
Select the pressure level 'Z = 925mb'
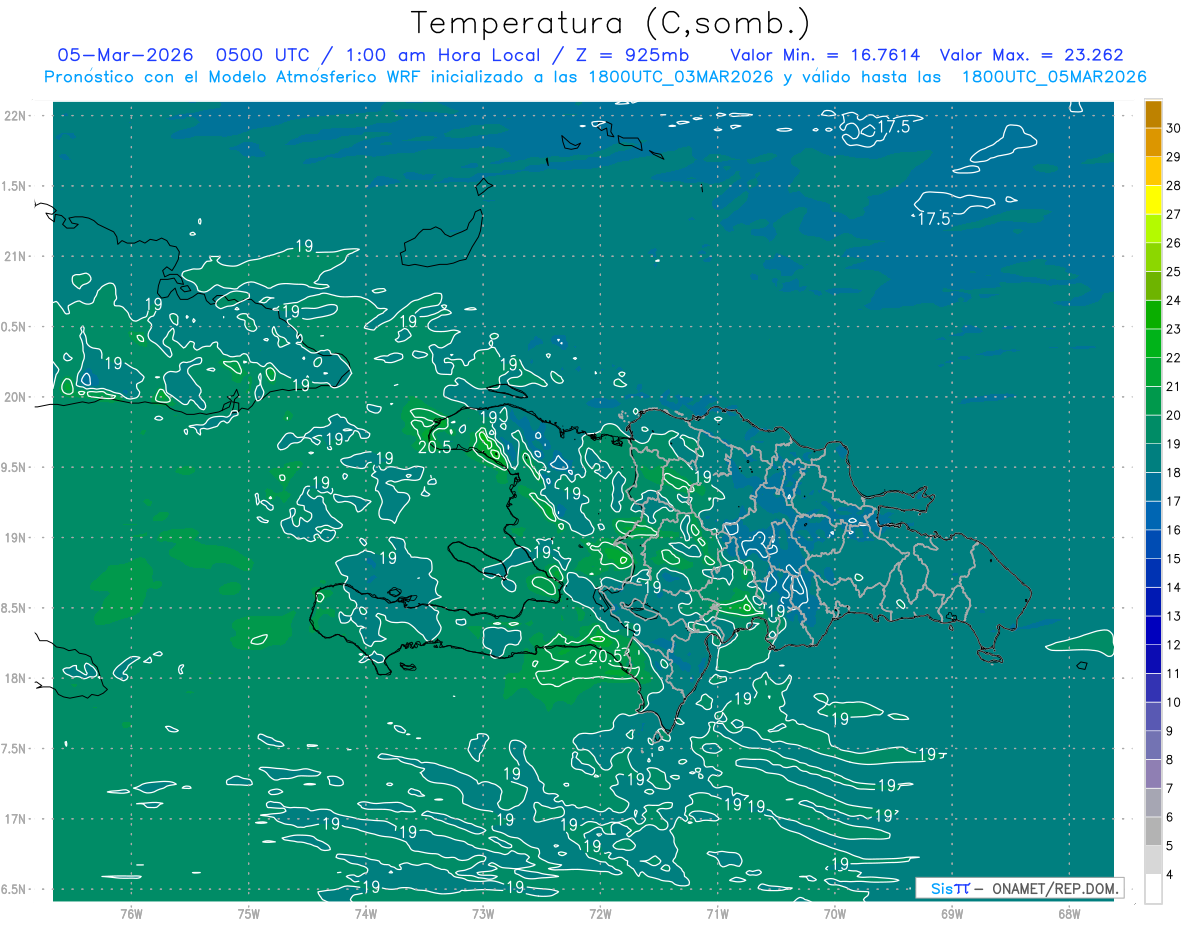[631, 55]
